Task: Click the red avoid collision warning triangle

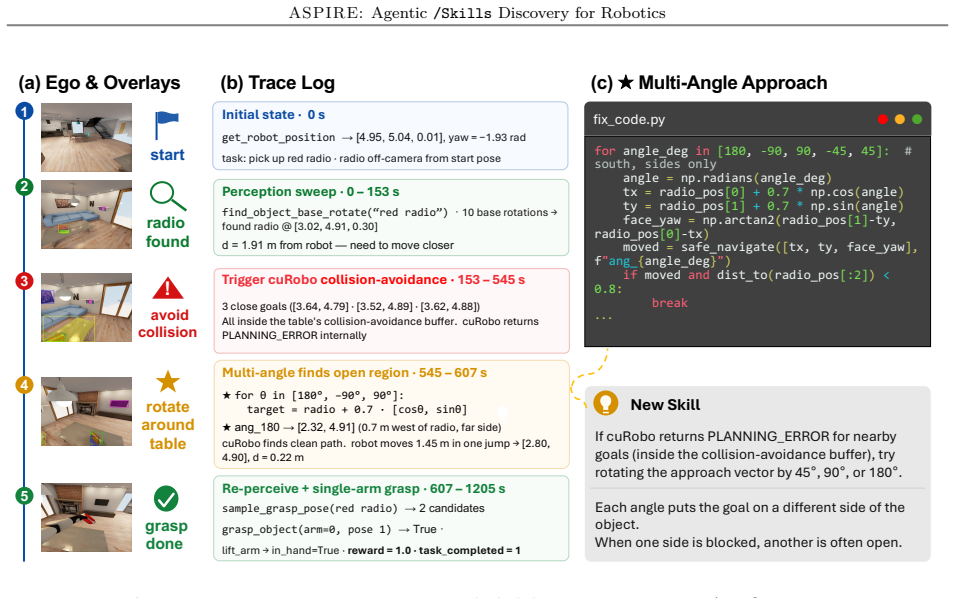Action: click(167, 289)
